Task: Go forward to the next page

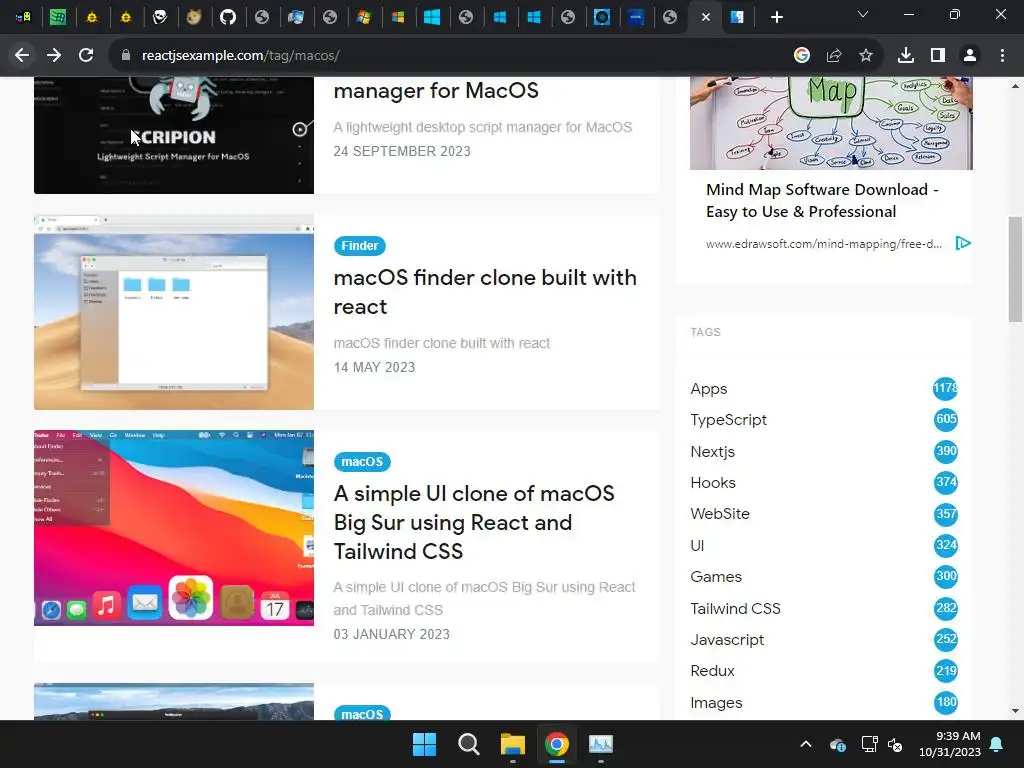Action: click(54, 56)
